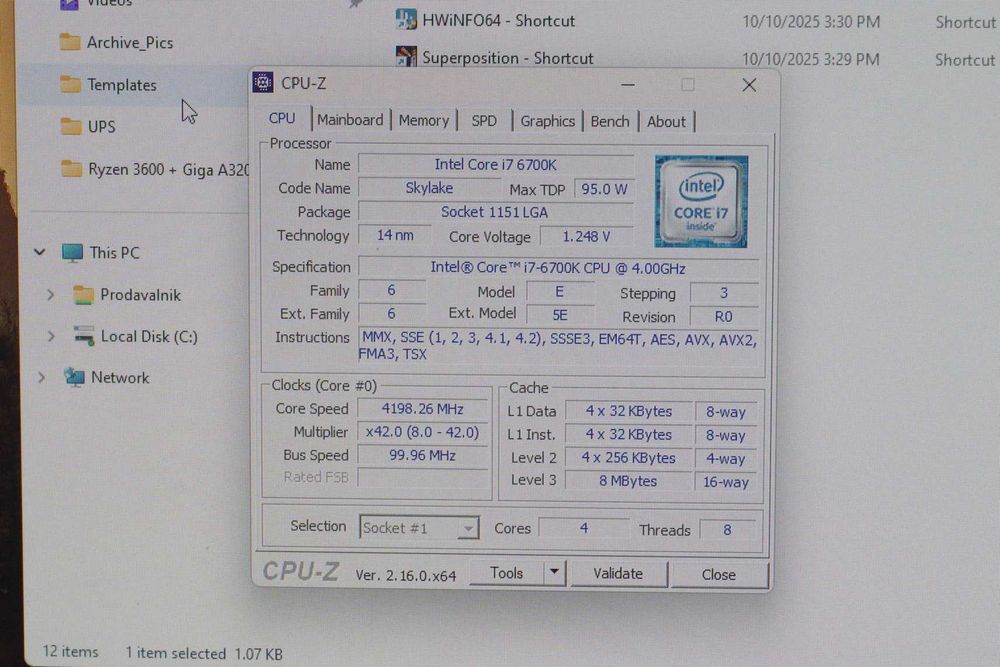Viewport: 1000px width, 667px height.
Task: Click the Core Voltage value 1.248 V
Action: [586, 237]
